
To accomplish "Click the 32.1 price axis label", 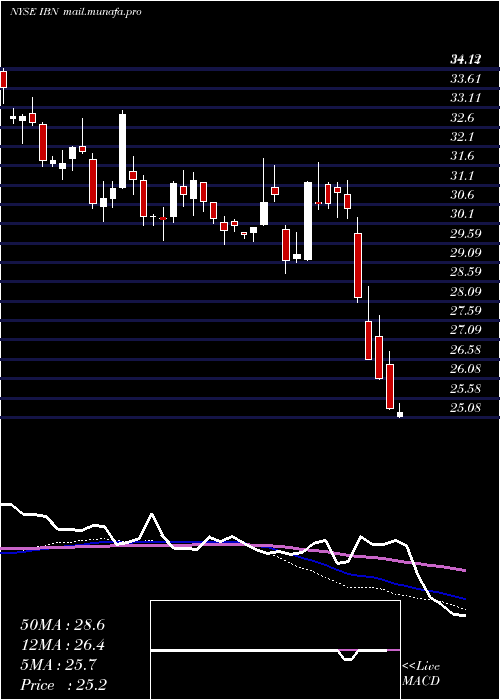I will click(x=462, y=137).
